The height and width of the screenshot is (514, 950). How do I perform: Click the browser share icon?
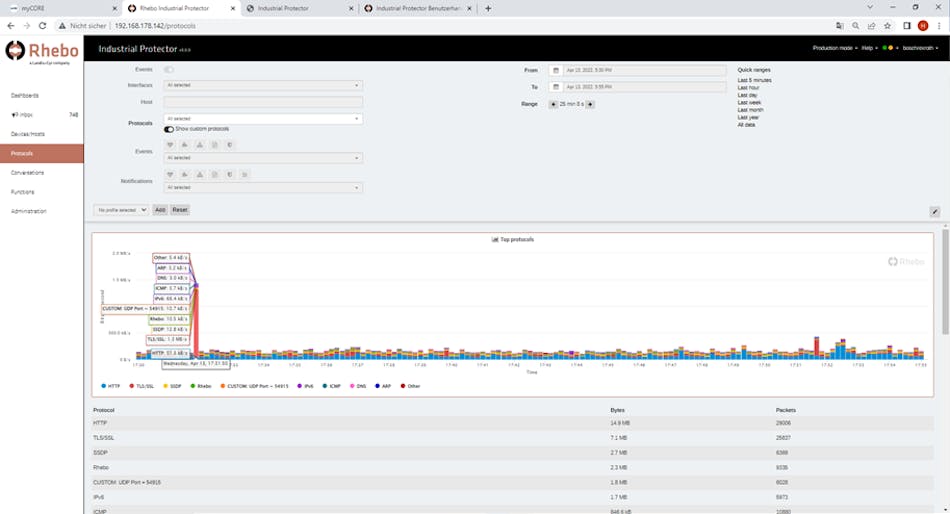[x=871, y=25]
